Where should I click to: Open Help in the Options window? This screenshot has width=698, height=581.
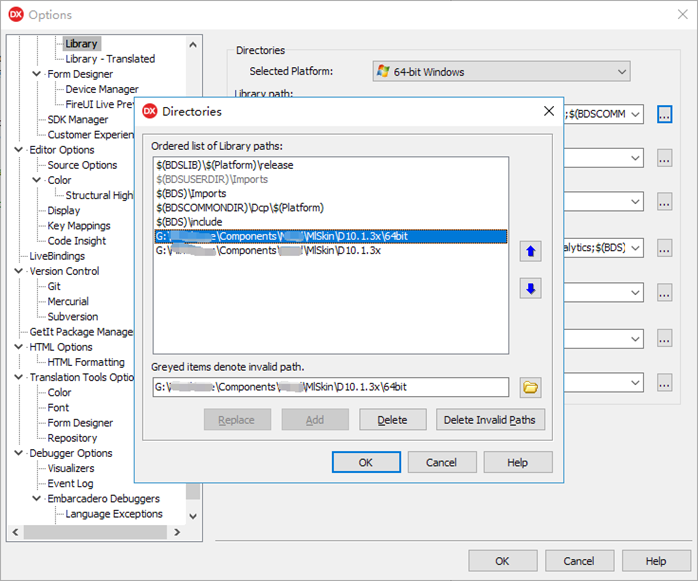pyautogui.click(x=655, y=561)
